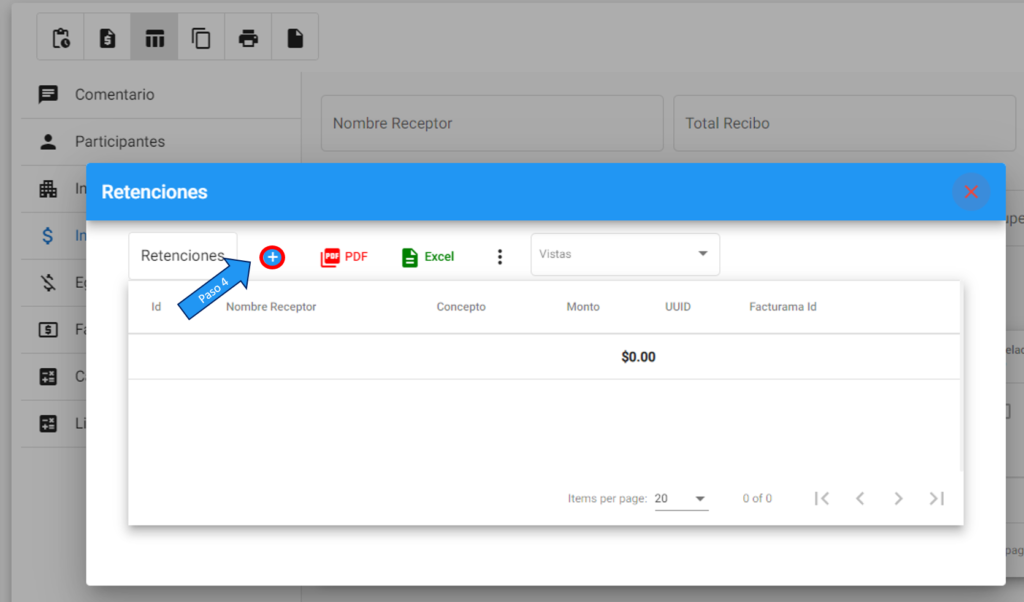Click the upper calculator icon in sidebar
The width and height of the screenshot is (1024, 602).
point(48,377)
